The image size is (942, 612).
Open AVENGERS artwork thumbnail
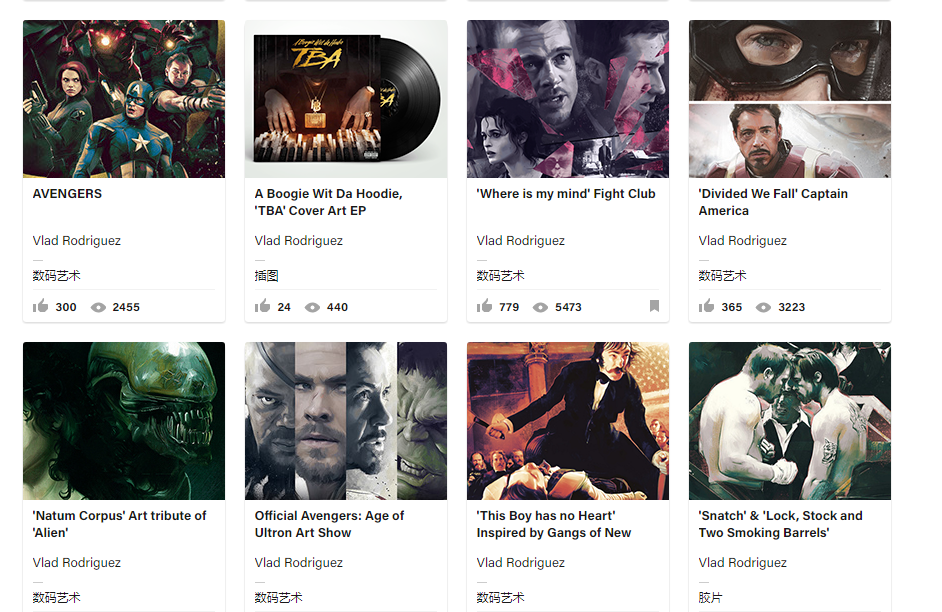point(124,99)
